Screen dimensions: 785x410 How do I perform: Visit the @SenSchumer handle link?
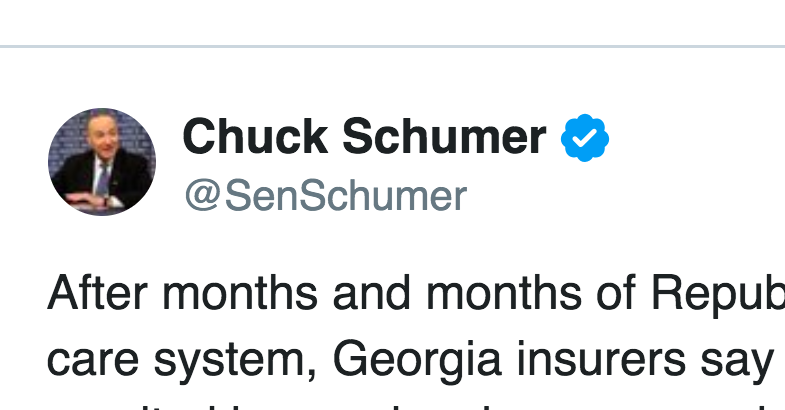coord(326,196)
